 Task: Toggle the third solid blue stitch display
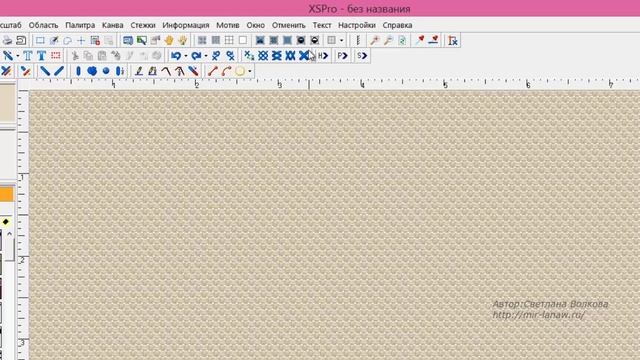click(x=287, y=40)
